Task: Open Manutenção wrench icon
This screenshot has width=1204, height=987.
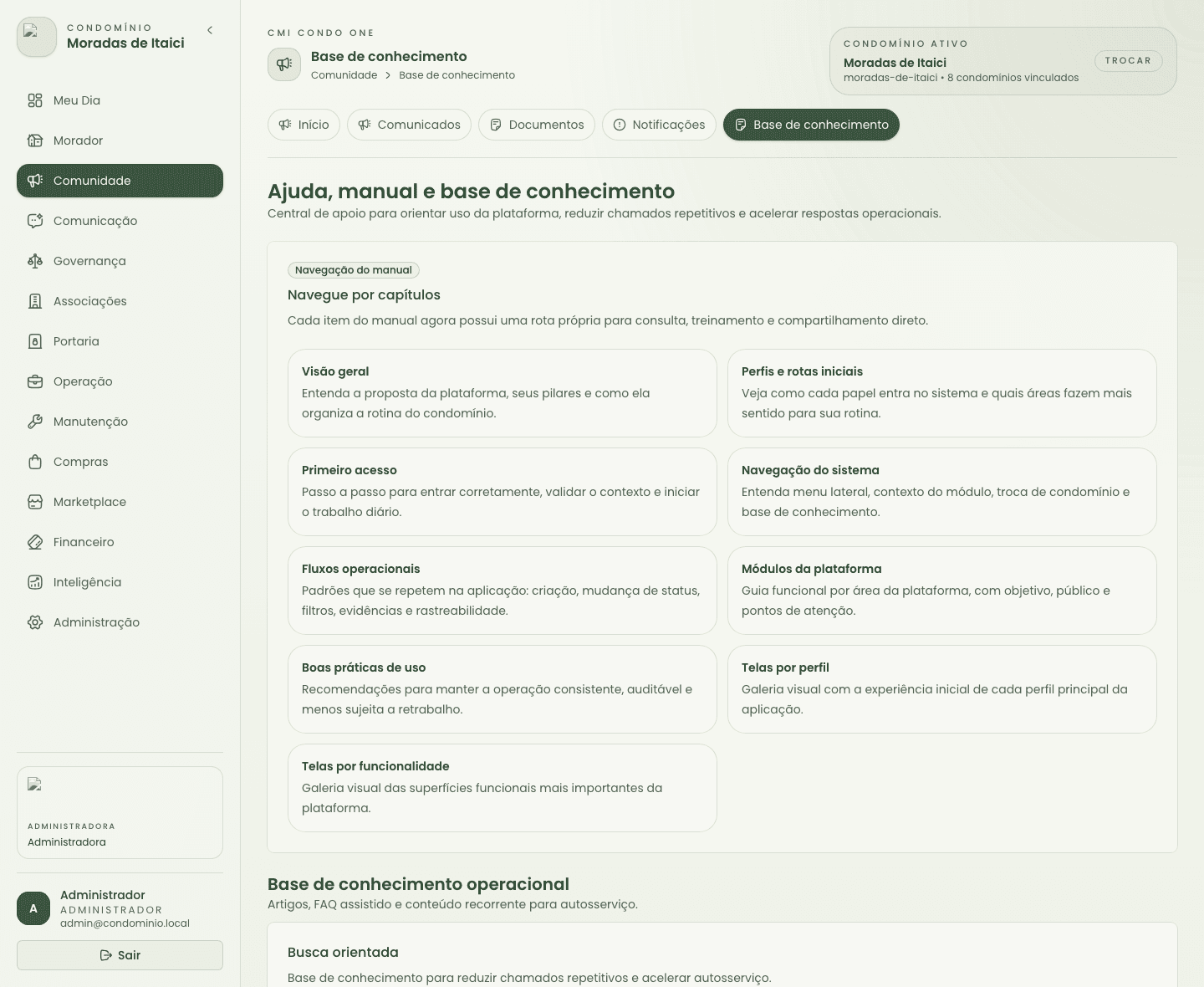Action: 35,422
